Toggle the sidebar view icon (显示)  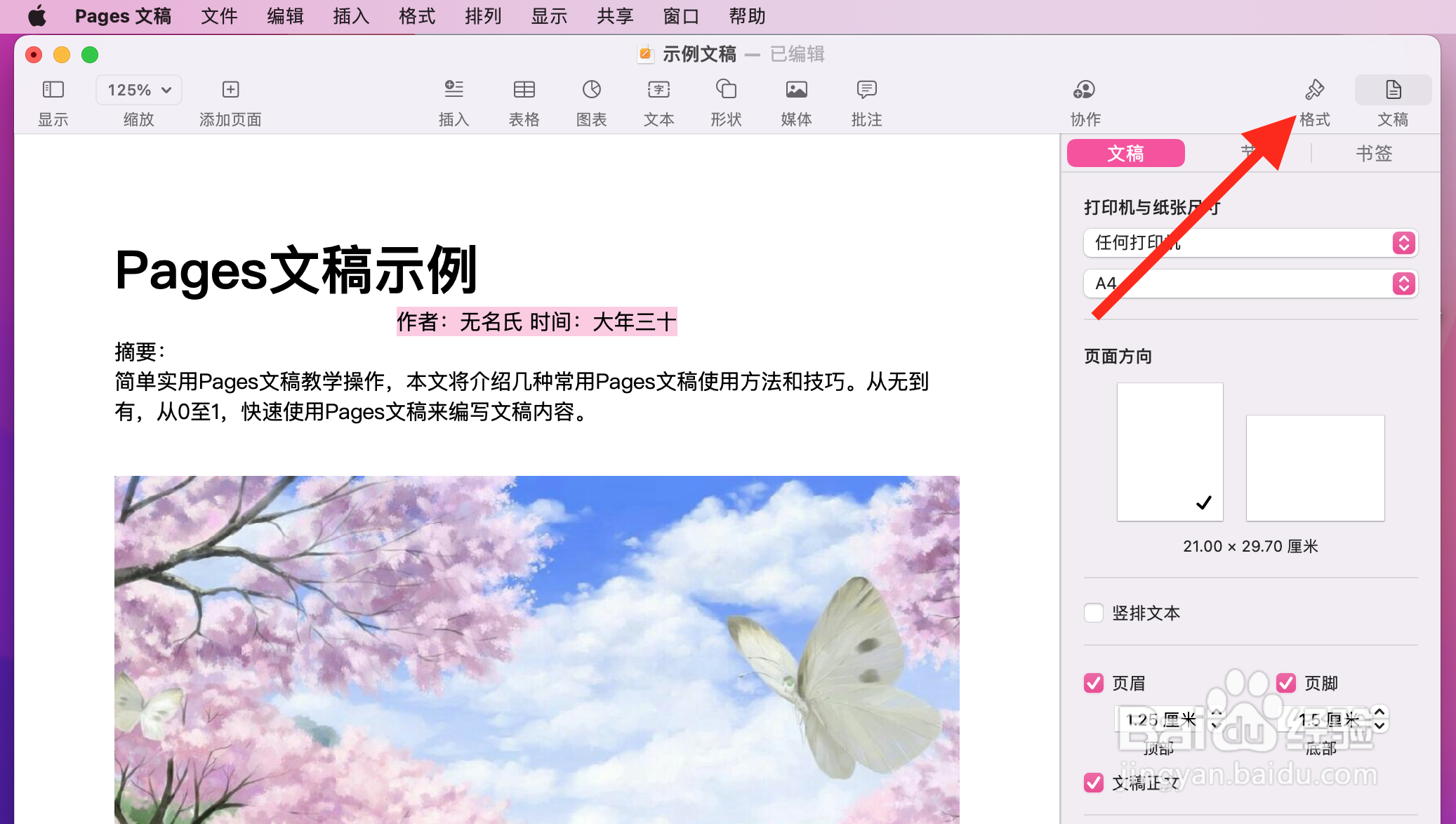tap(53, 89)
